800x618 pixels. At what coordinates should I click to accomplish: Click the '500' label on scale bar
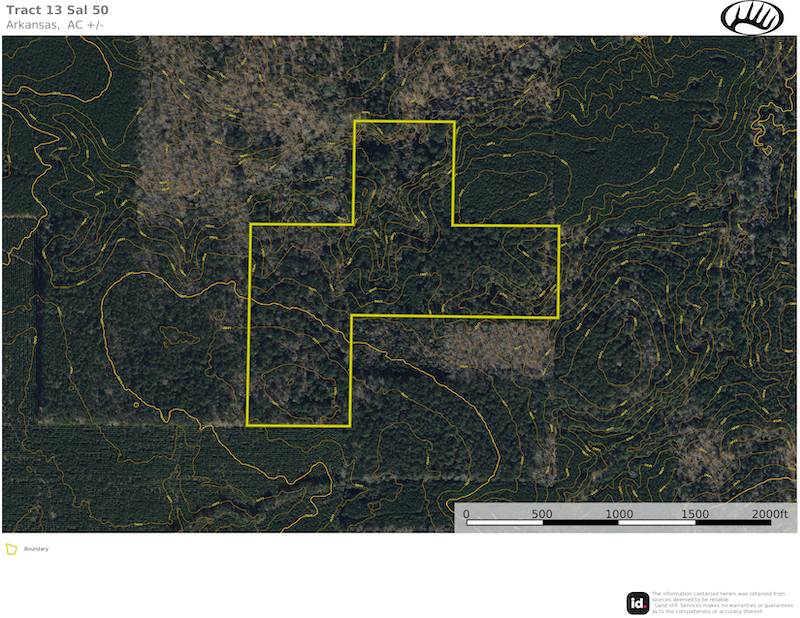point(542,514)
